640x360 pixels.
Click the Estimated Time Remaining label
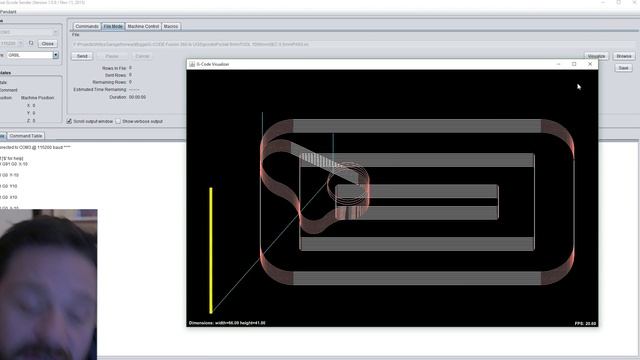pyautogui.click(x=100, y=89)
